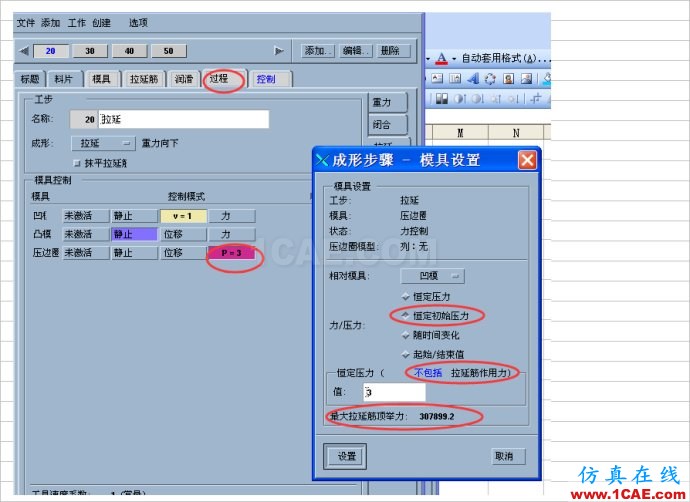Select the crop tool in Excel picture toolbar
690x502 pixels.
click(x=536, y=99)
